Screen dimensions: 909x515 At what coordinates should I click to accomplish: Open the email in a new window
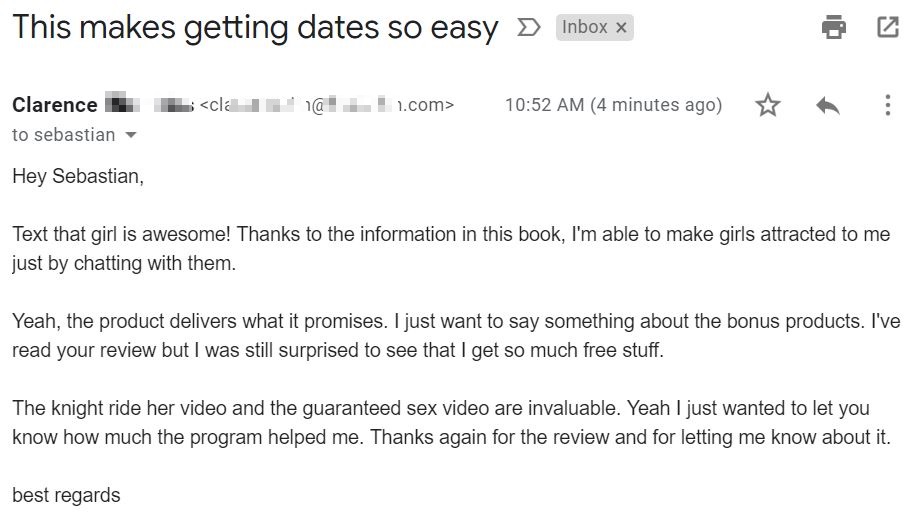tap(888, 27)
